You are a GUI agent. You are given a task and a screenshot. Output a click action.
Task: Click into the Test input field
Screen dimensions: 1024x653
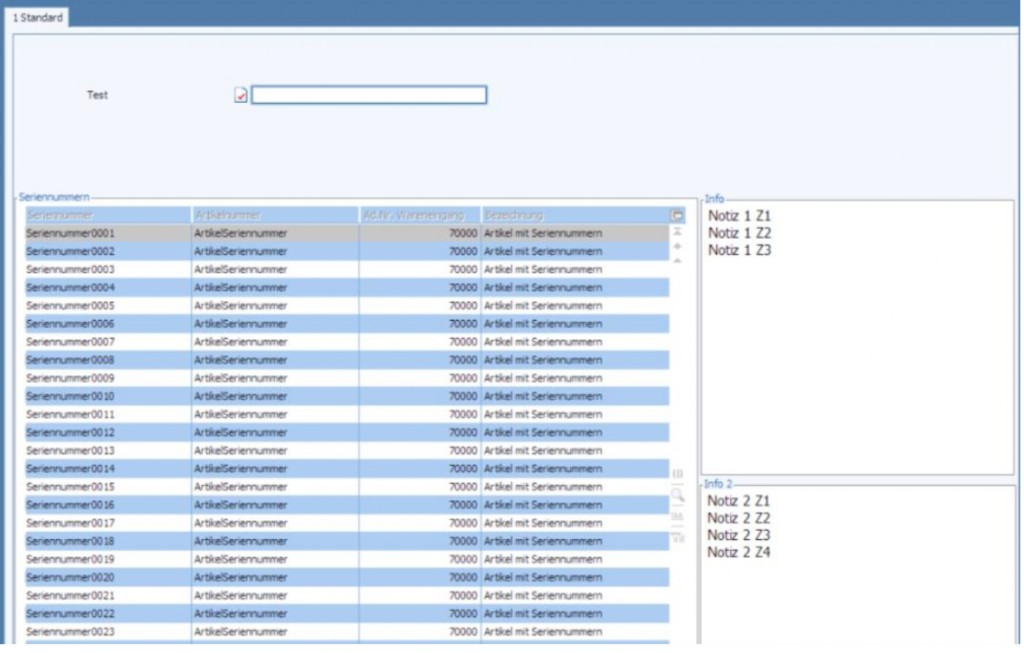368,95
